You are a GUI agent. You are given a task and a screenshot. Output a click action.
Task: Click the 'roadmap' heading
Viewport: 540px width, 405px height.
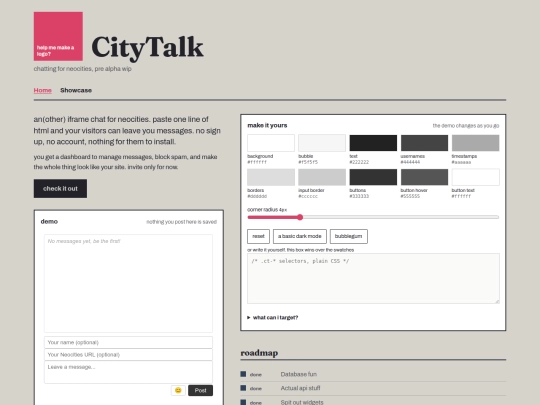pyautogui.click(x=259, y=353)
